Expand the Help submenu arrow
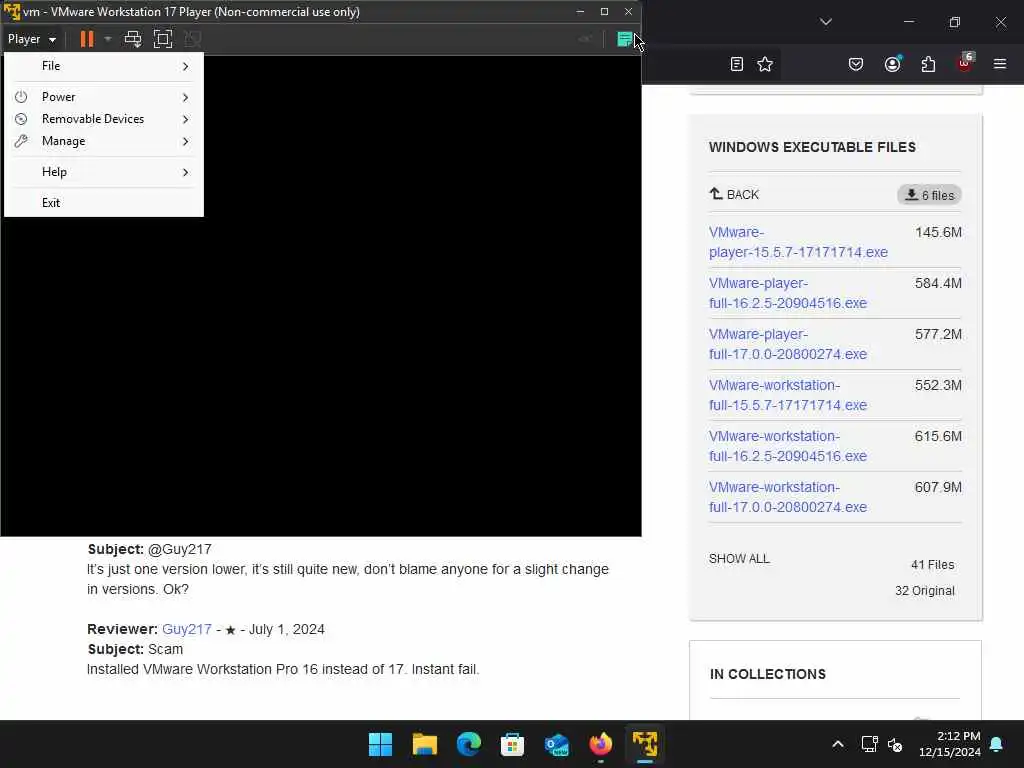The width and height of the screenshot is (1024, 768). 185,172
